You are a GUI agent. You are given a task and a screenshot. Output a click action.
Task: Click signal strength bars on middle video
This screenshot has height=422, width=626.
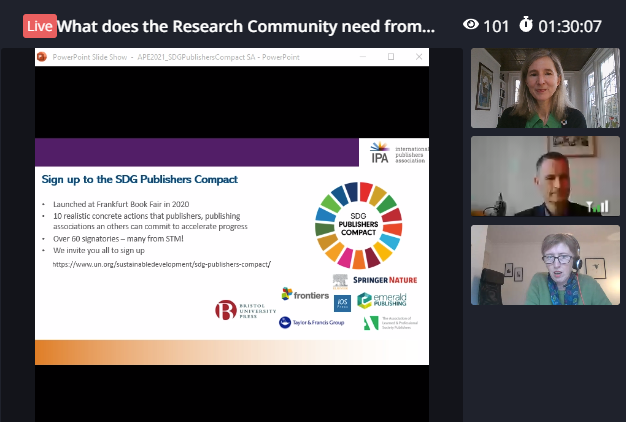(598, 206)
